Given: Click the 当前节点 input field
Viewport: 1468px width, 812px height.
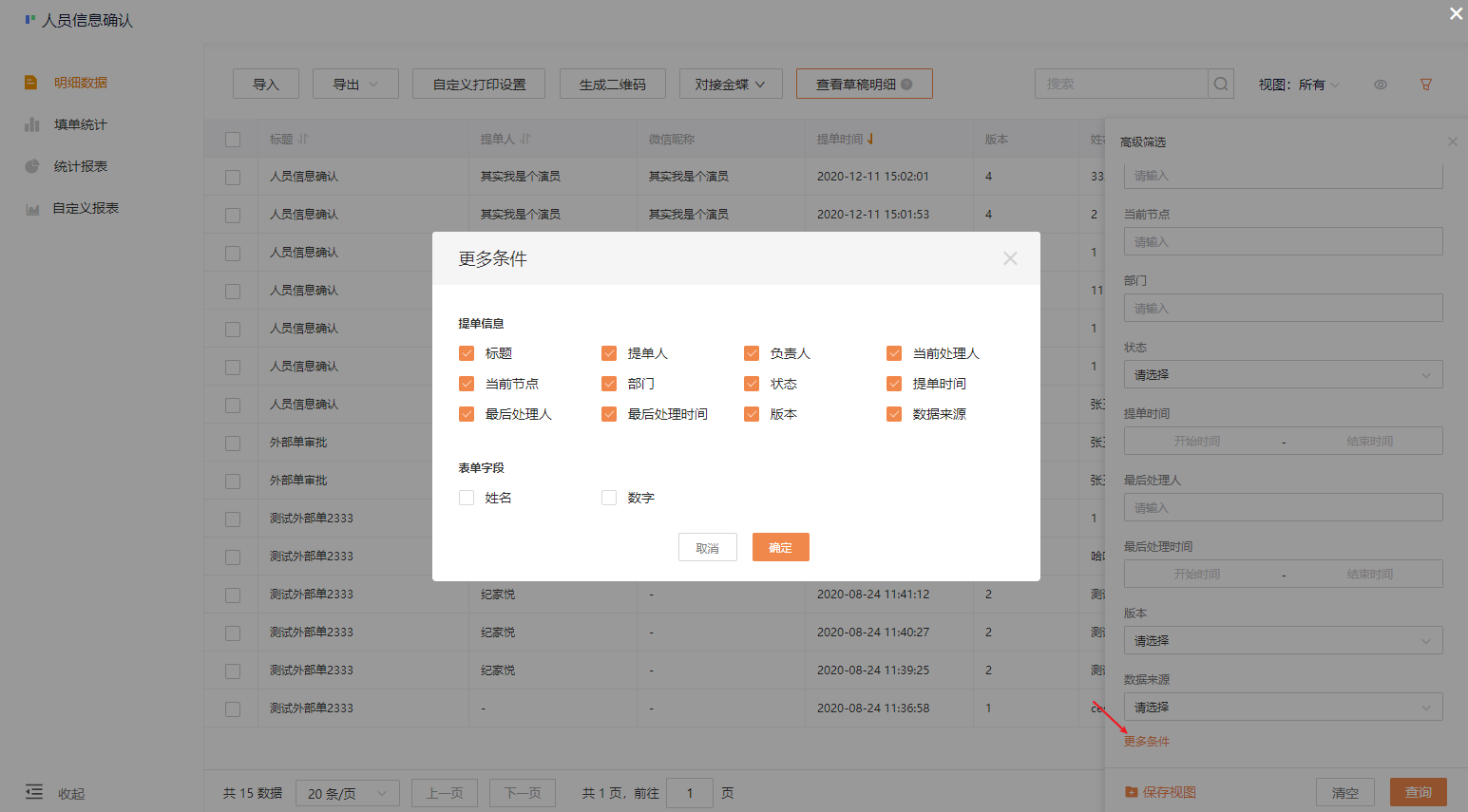Looking at the screenshot, I should pyautogui.click(x=1283, y=241).
